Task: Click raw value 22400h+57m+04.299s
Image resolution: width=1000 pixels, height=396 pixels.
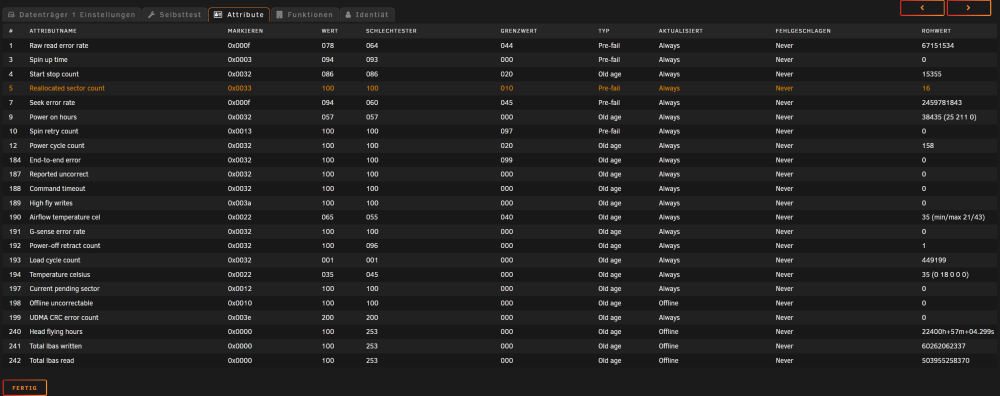Action: pyautogui.click(x=958, y=332)
